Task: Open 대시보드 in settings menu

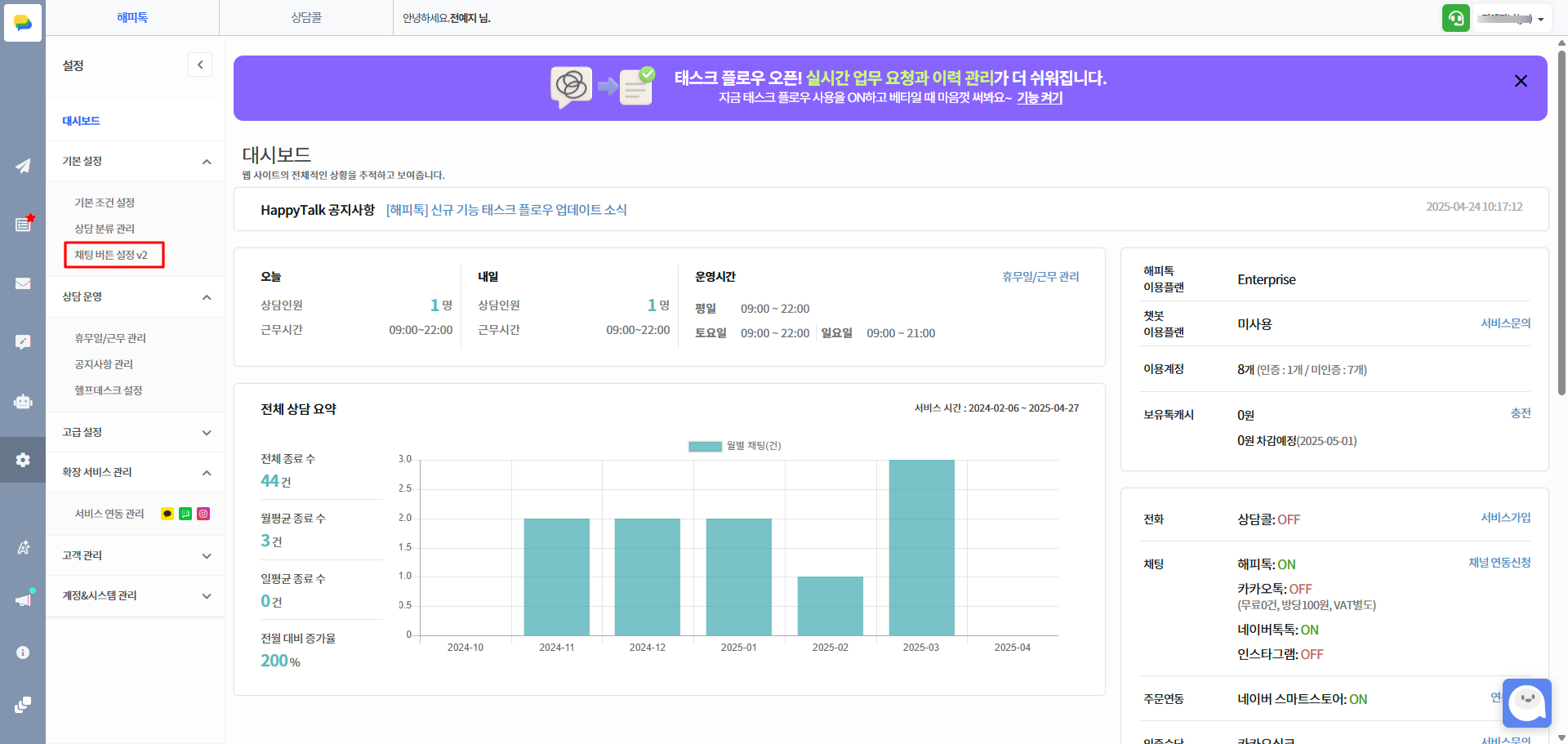Action: [x=81, y=121]
